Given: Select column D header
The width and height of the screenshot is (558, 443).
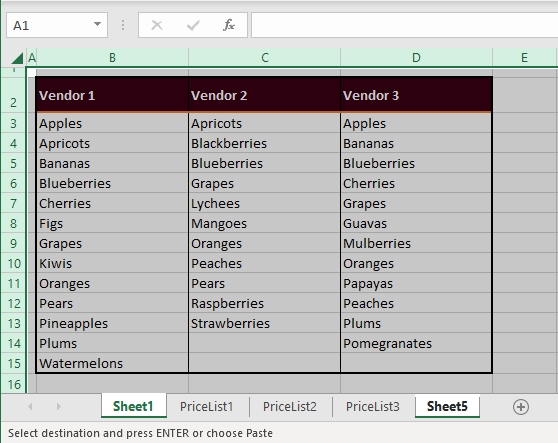Looking at the screenshot, I should coord(416,58).
